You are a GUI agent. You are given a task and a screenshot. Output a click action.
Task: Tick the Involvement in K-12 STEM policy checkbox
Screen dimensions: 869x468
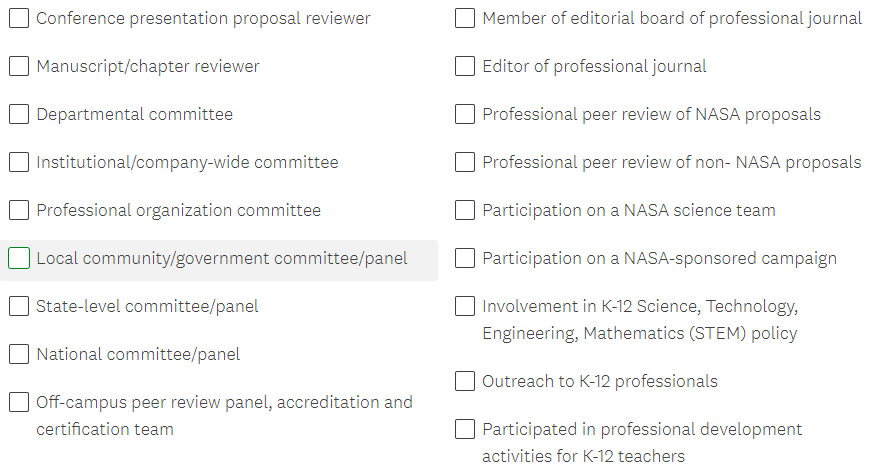click(465, 306)
